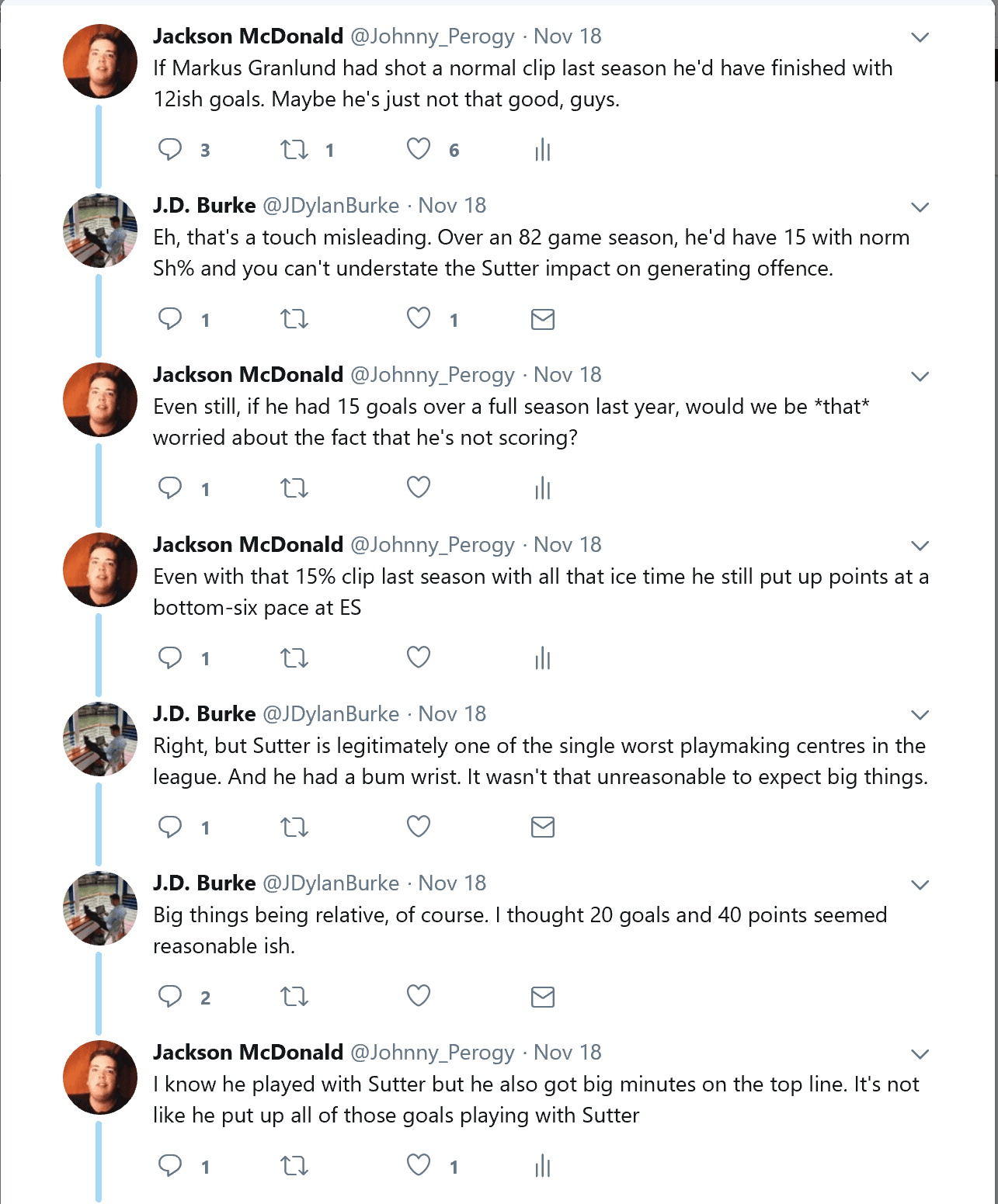Reply to the 'Even still, if he had 15 goals' tweet
Viewport: 998px width, 1204px height.
(x=170, y=487)
